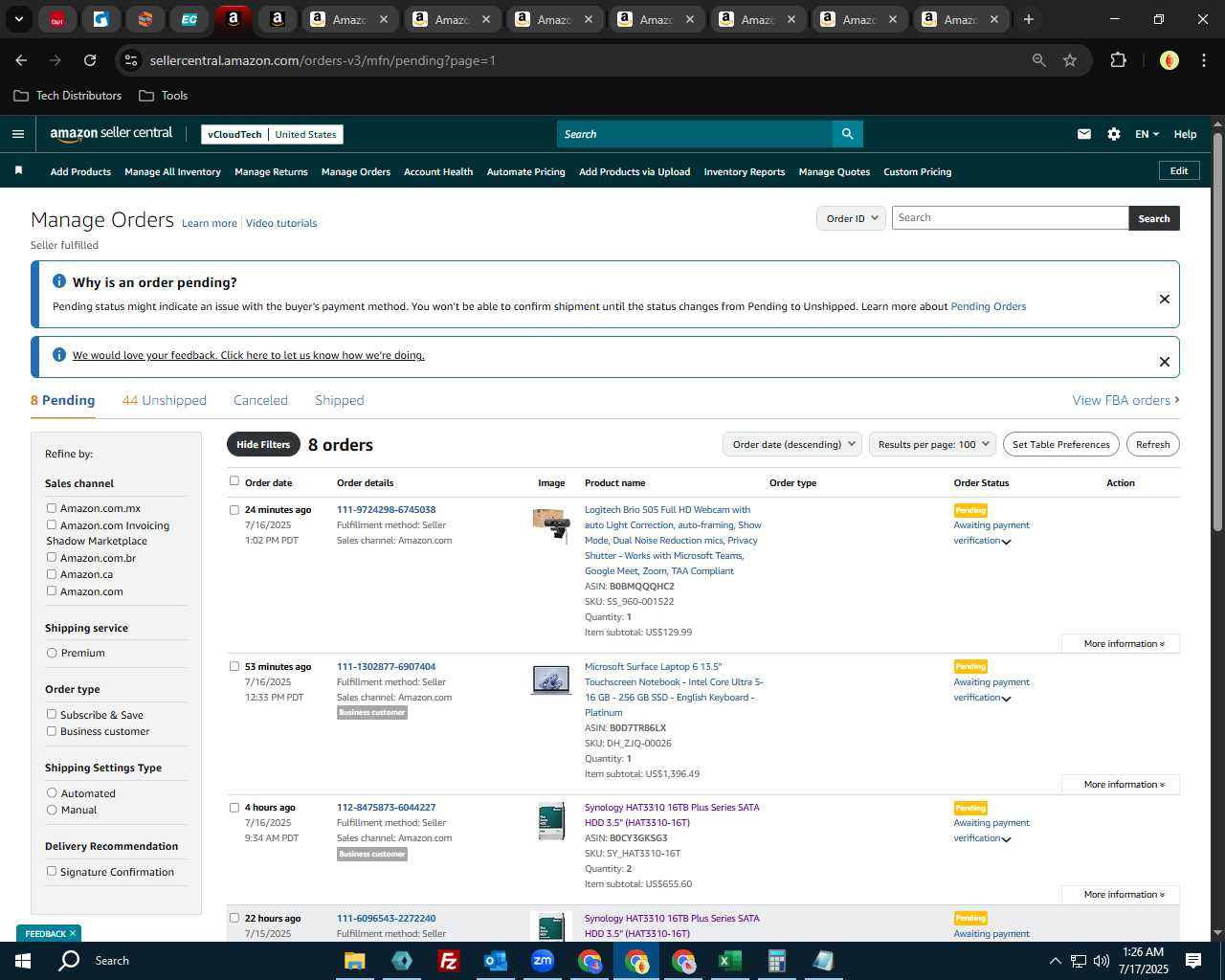The width and height of the screenshot is (1225, 980).
Task: Open the Chrome profile avatar
Action: [x=1169, y=60]
